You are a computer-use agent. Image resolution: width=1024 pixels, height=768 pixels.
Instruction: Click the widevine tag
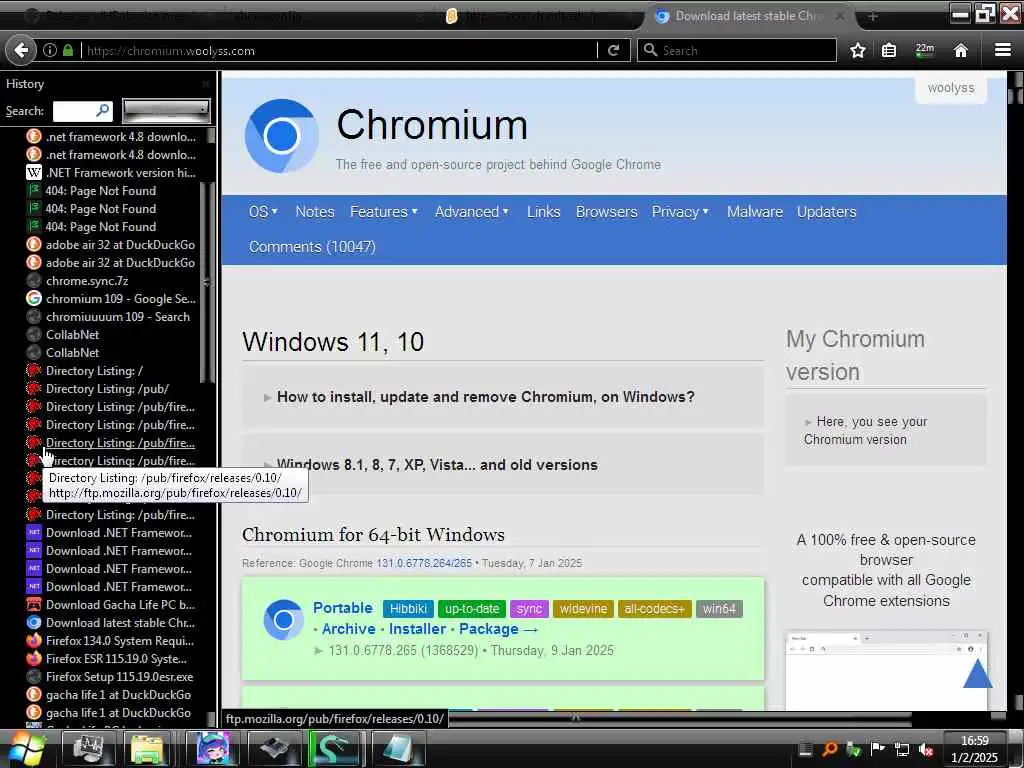point(583,609)
